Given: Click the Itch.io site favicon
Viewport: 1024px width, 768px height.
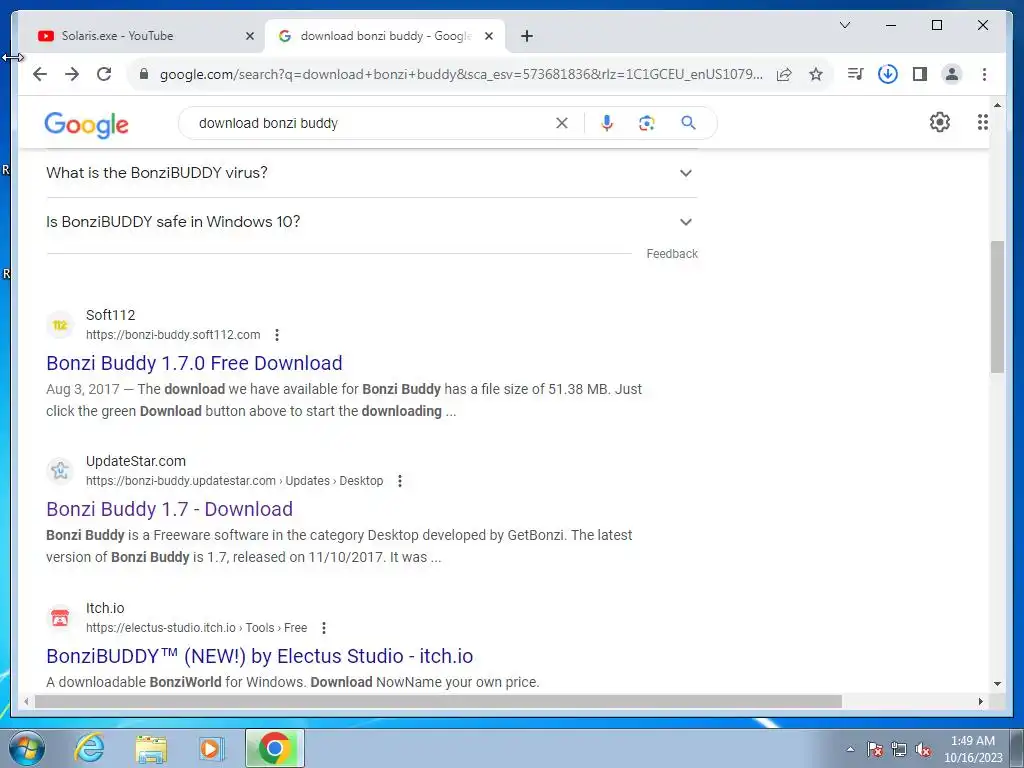Looking at the screenshot, I should click(60, 617).
